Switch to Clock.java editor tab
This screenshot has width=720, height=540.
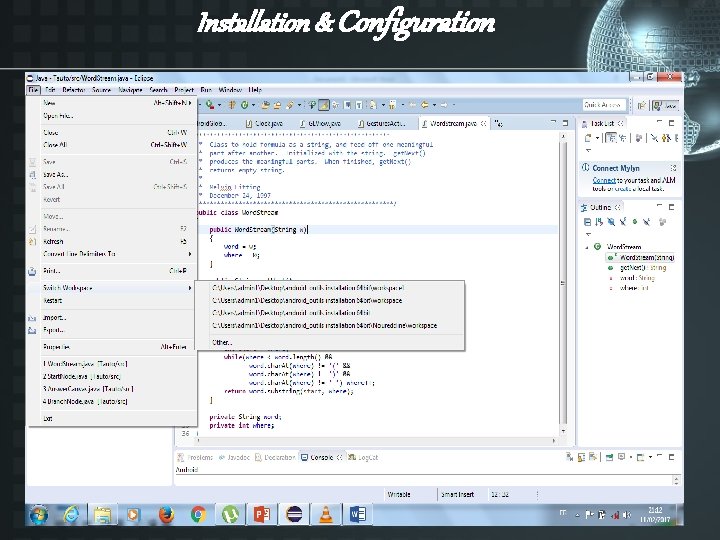pyautogui.click(x=264, y=124)
